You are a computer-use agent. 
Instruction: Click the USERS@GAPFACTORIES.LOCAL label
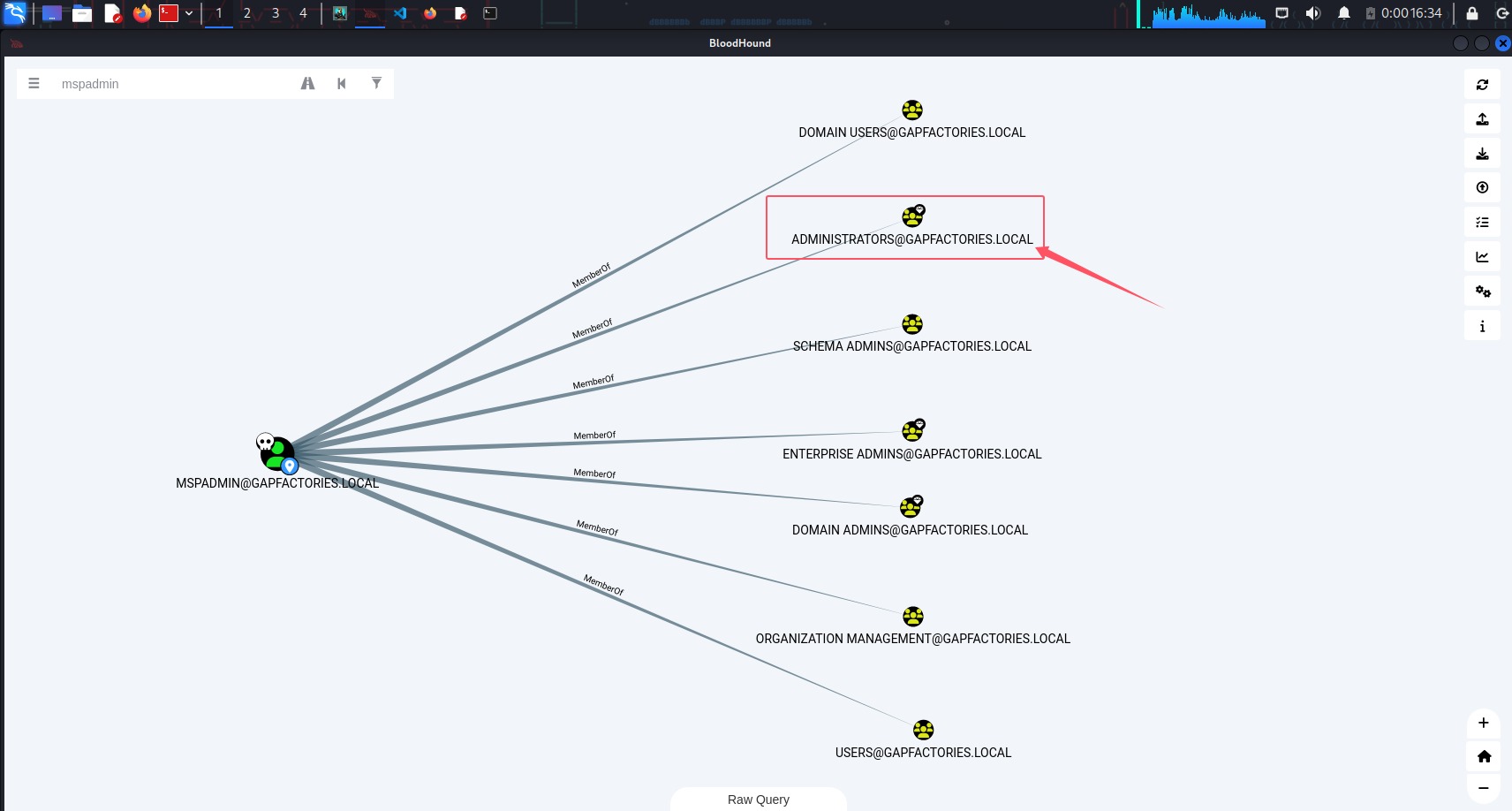click(x=924, y=753)
